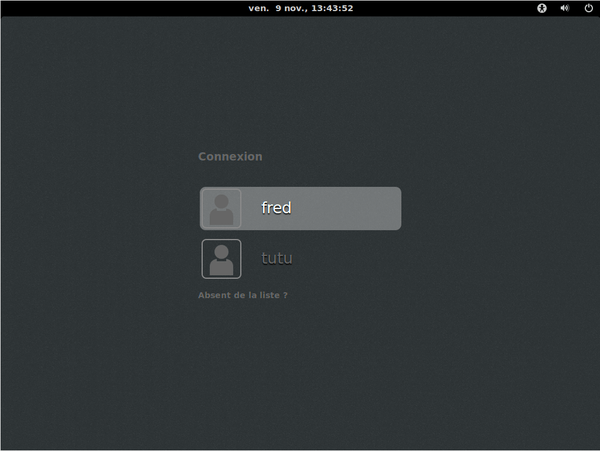
Task: Click the volume speaker icon
Action: tap(565, 8)
